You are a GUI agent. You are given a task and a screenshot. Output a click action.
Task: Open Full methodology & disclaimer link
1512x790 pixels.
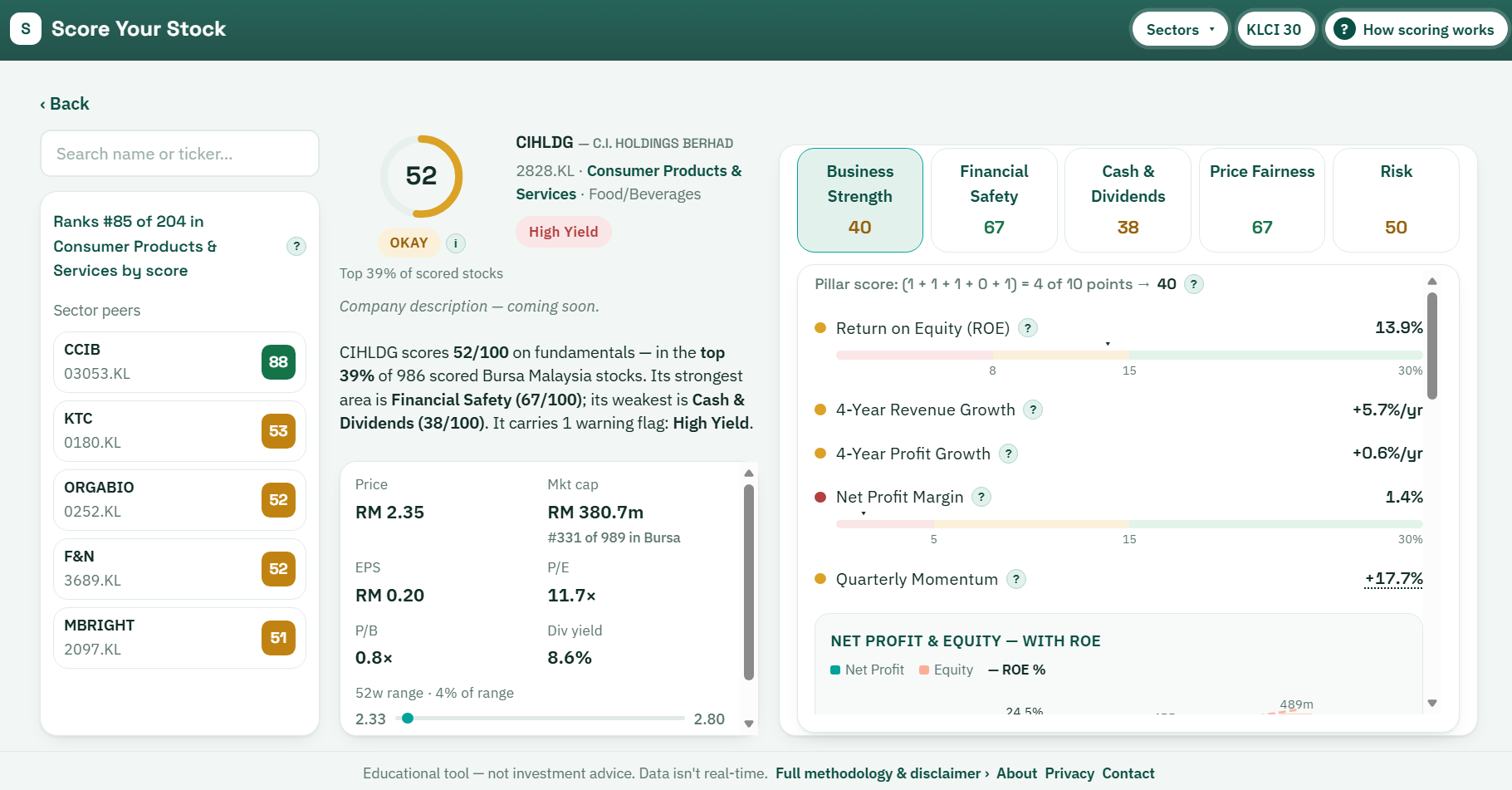882,773
